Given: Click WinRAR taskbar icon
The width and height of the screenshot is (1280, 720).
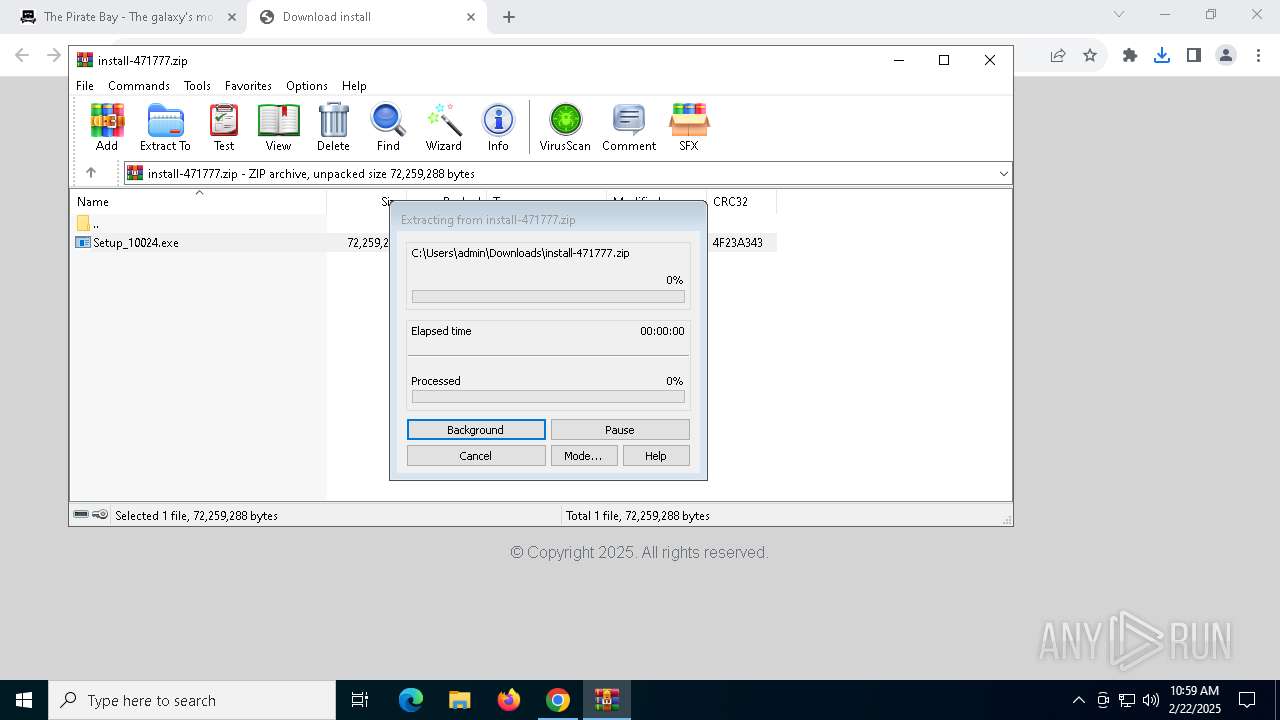Looking at the screenshot, I should click(x=606, y=700).
